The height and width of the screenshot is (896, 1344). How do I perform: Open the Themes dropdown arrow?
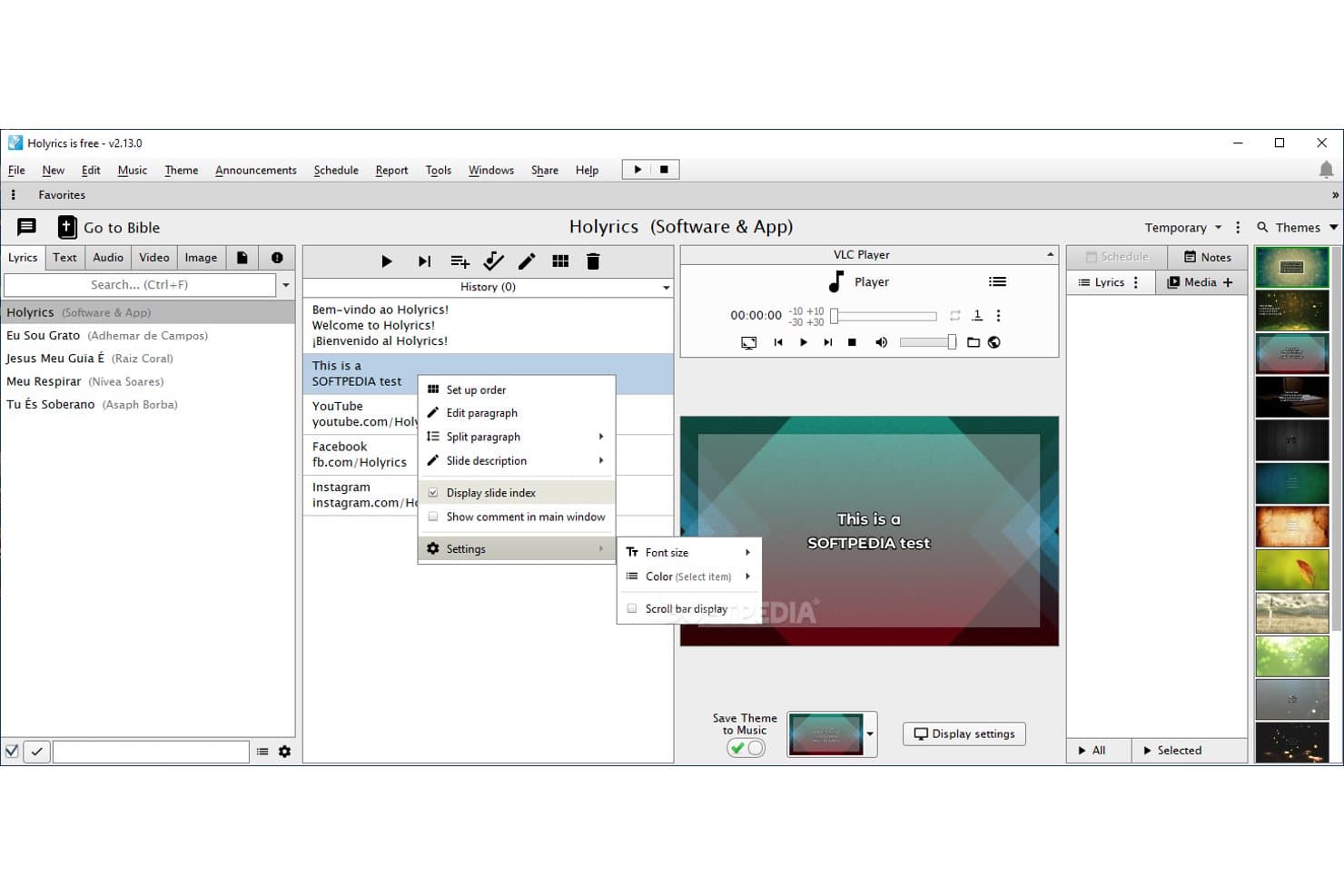point(1334,228)
